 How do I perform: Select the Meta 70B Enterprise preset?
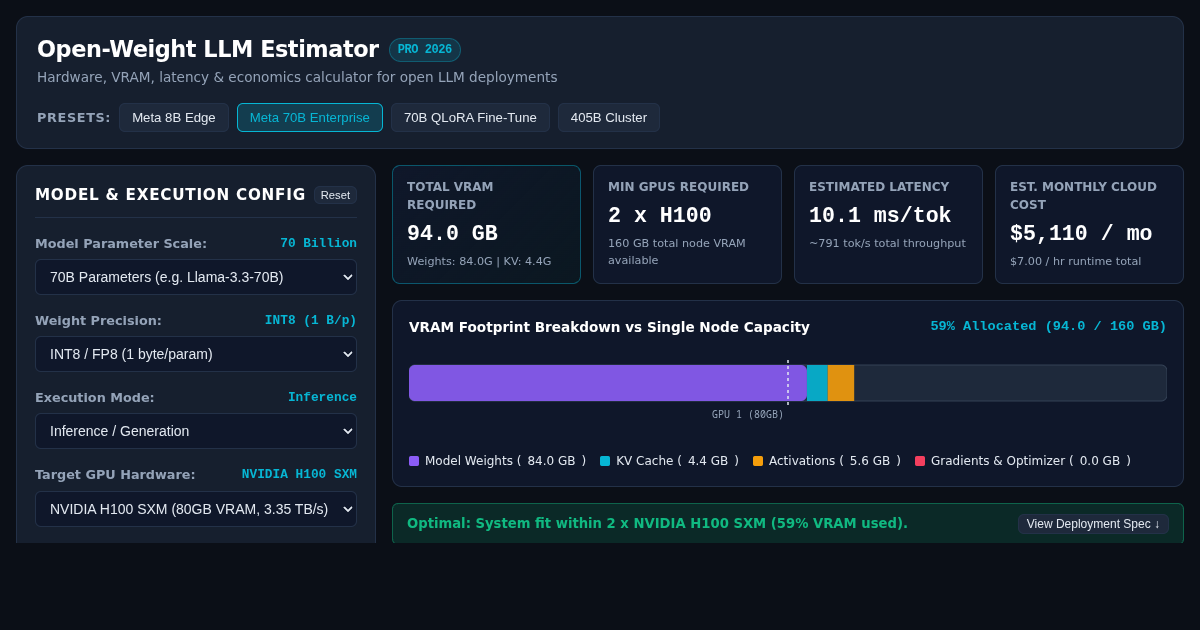(x=310, y=118)
